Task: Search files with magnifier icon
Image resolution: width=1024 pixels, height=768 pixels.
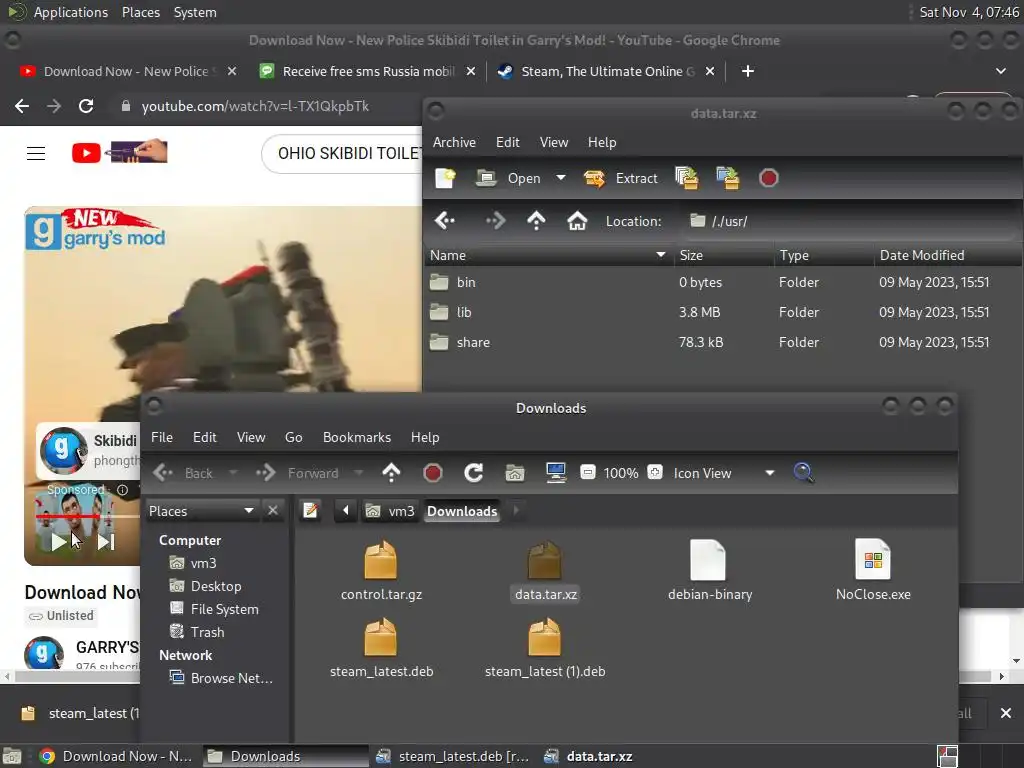Action: [x=803, y=473]
